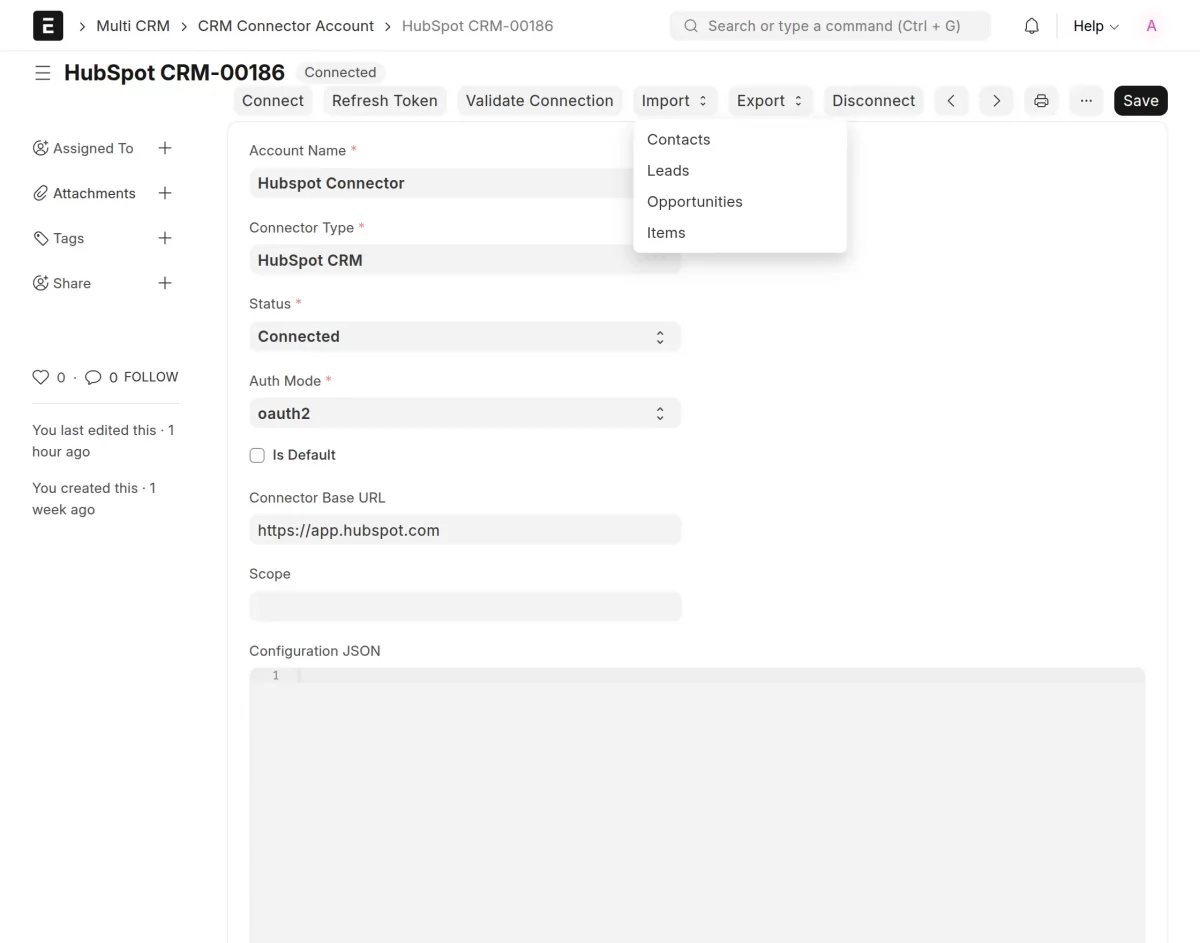This screenshot has width=1200, height=943.
Task: Add an assignee with the plus icon
Action: [165, 148]
